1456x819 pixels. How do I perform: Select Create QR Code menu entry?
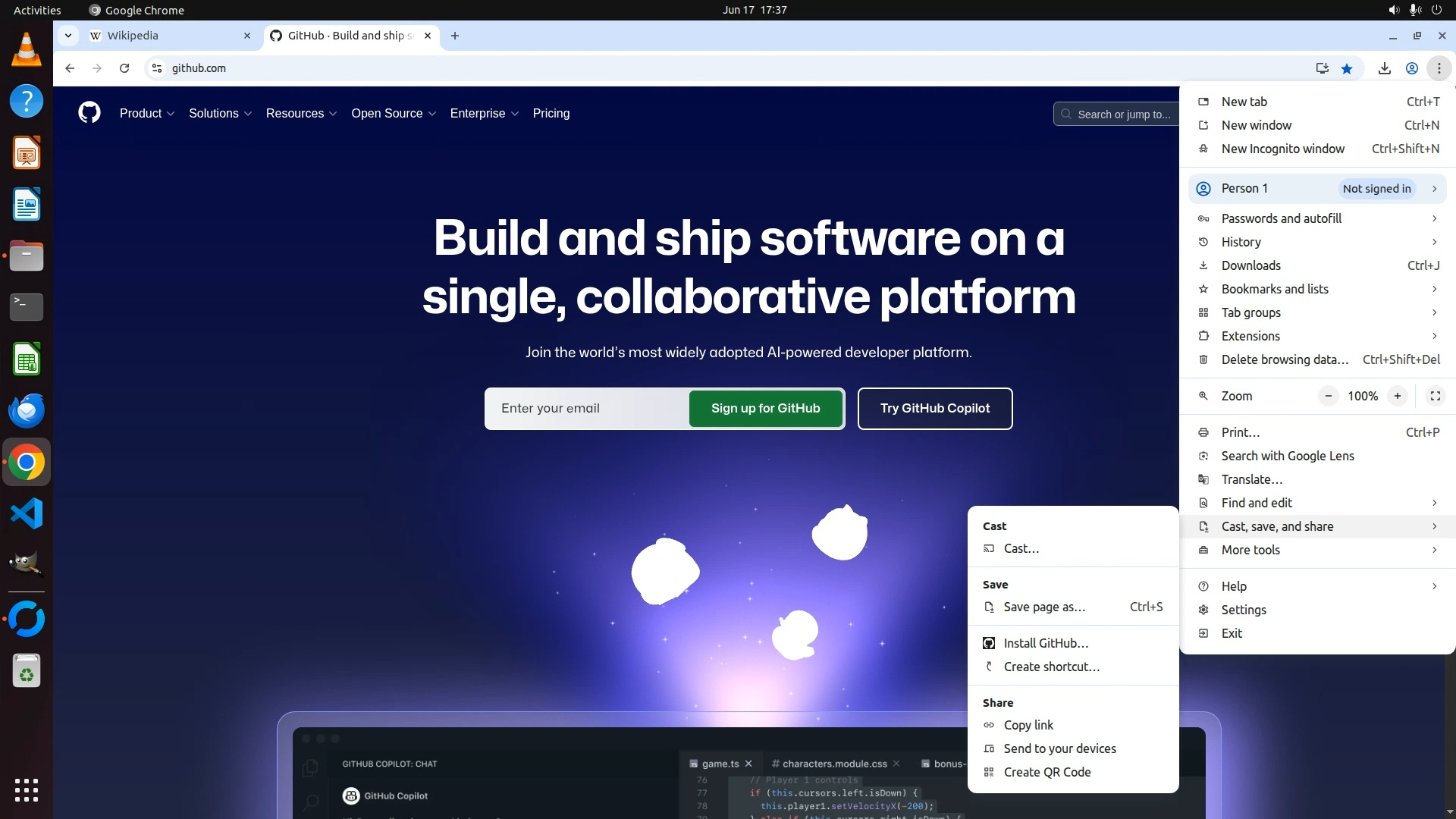coord(1046,772)
